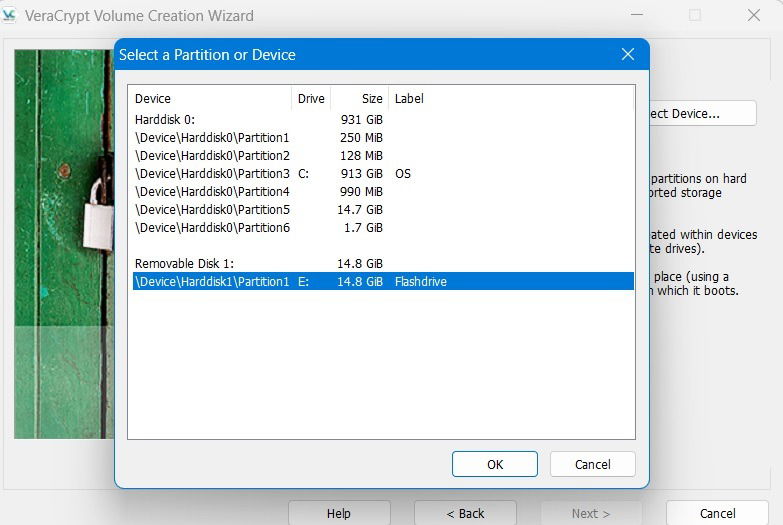The image size is (783, 525).
Task: Close the VeraCrypt Volume Creation Wizard window
Action: pos(754,15)
